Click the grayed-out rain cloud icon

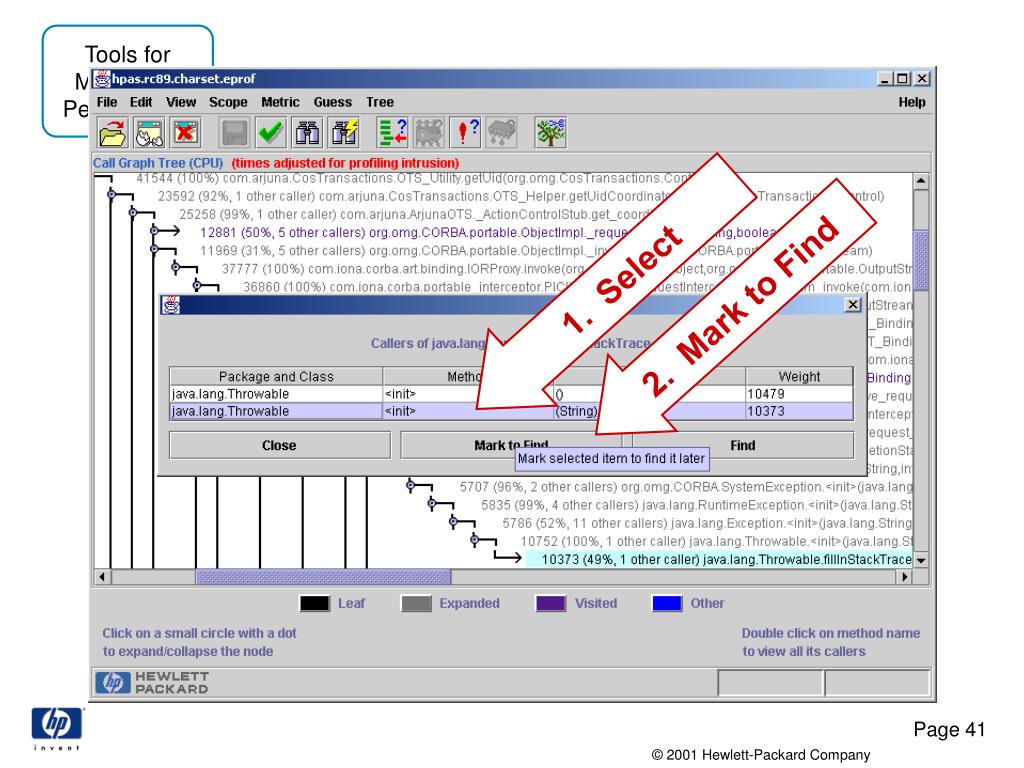pyautogui.click(x=501, y=133)
